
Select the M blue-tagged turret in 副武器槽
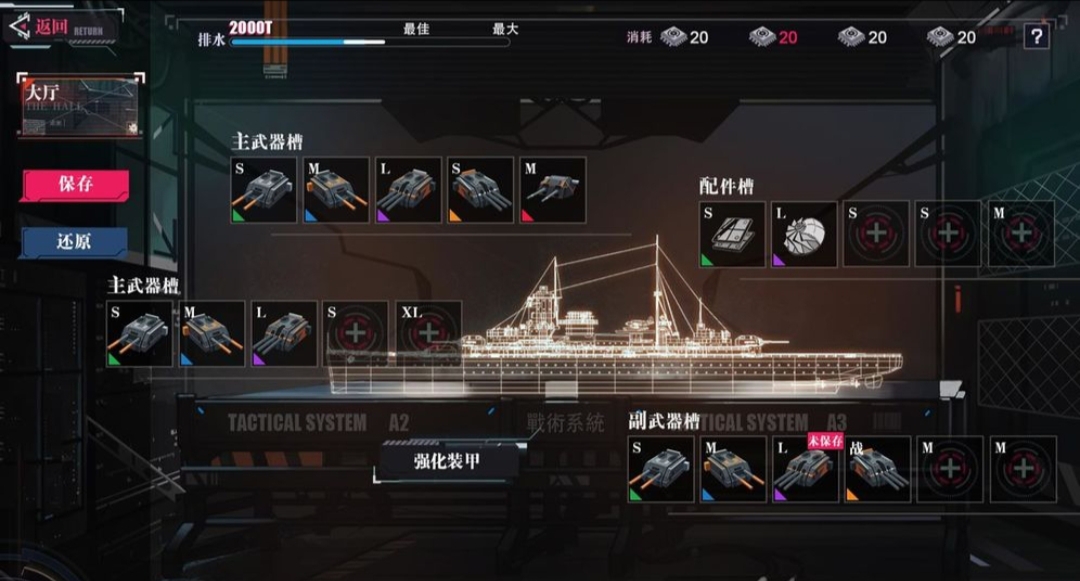tap(733, 469)
